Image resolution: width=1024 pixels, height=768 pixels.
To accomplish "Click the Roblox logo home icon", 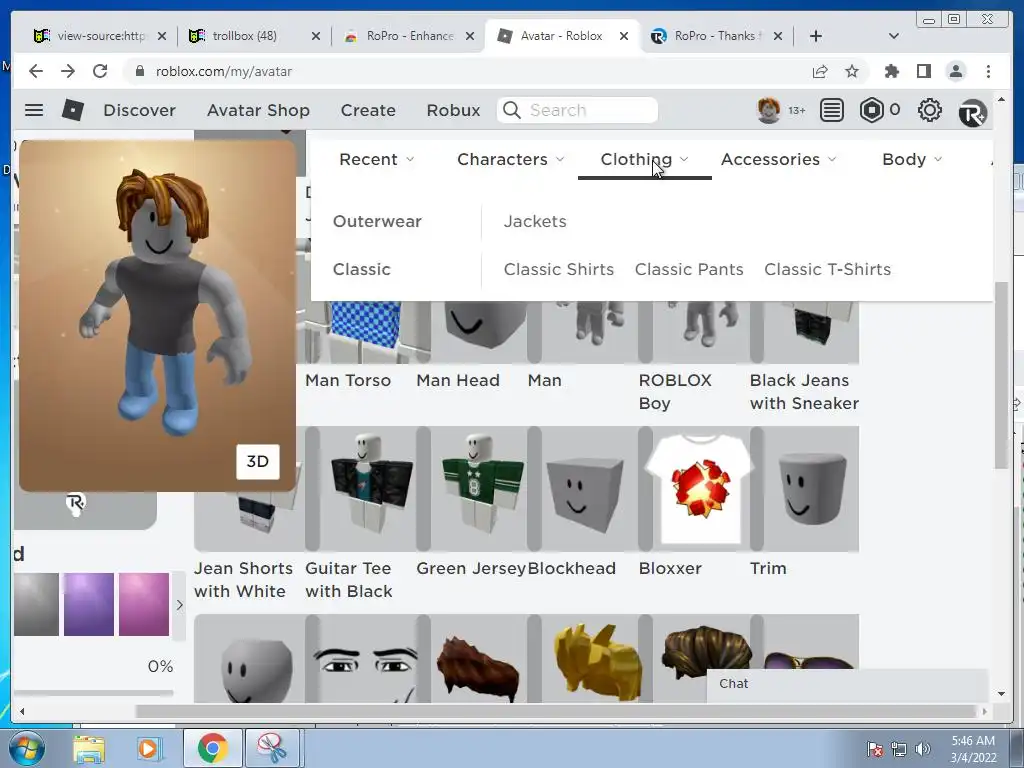I will 72,110.
